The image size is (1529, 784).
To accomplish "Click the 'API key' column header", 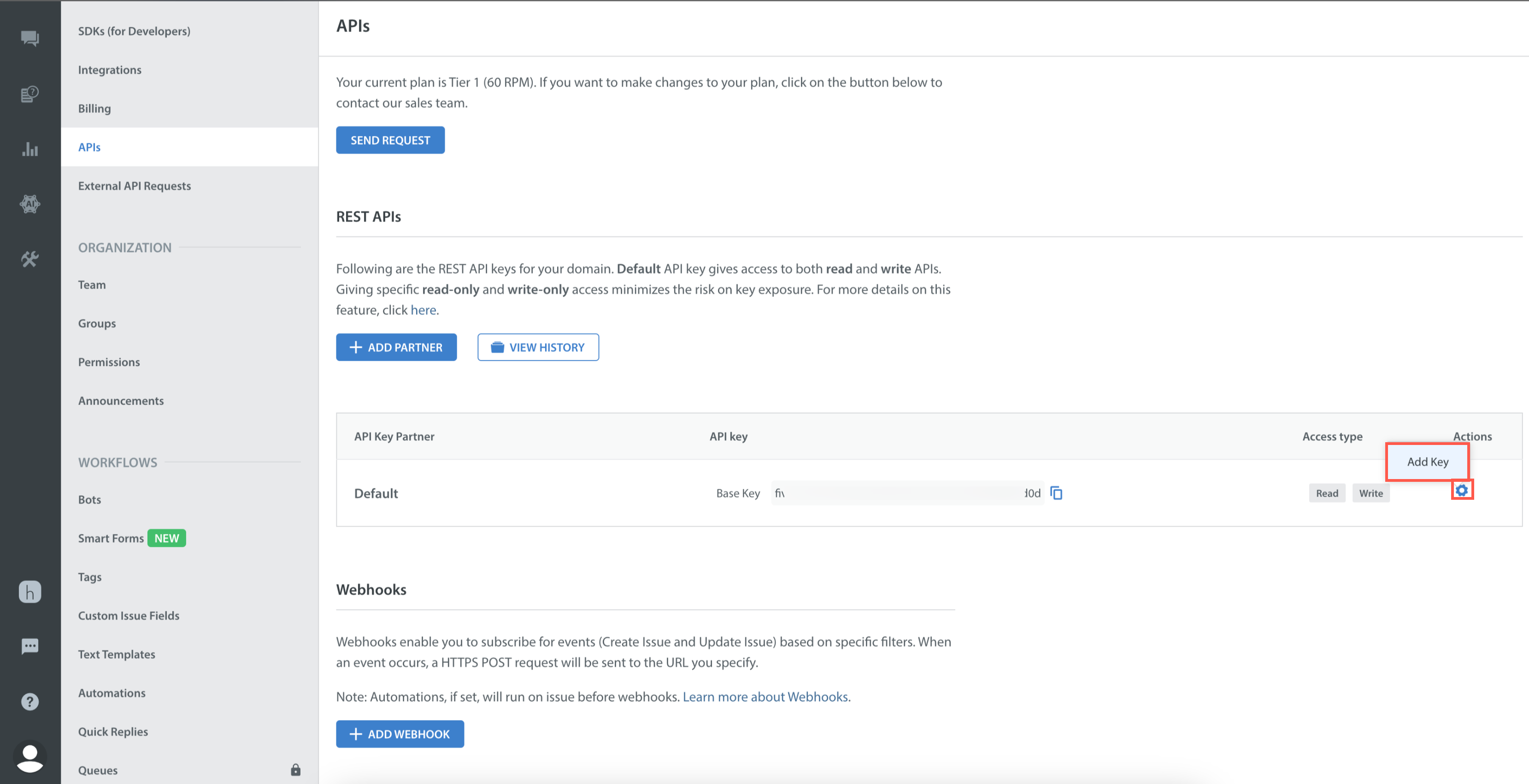I will (x=728, y=436).
